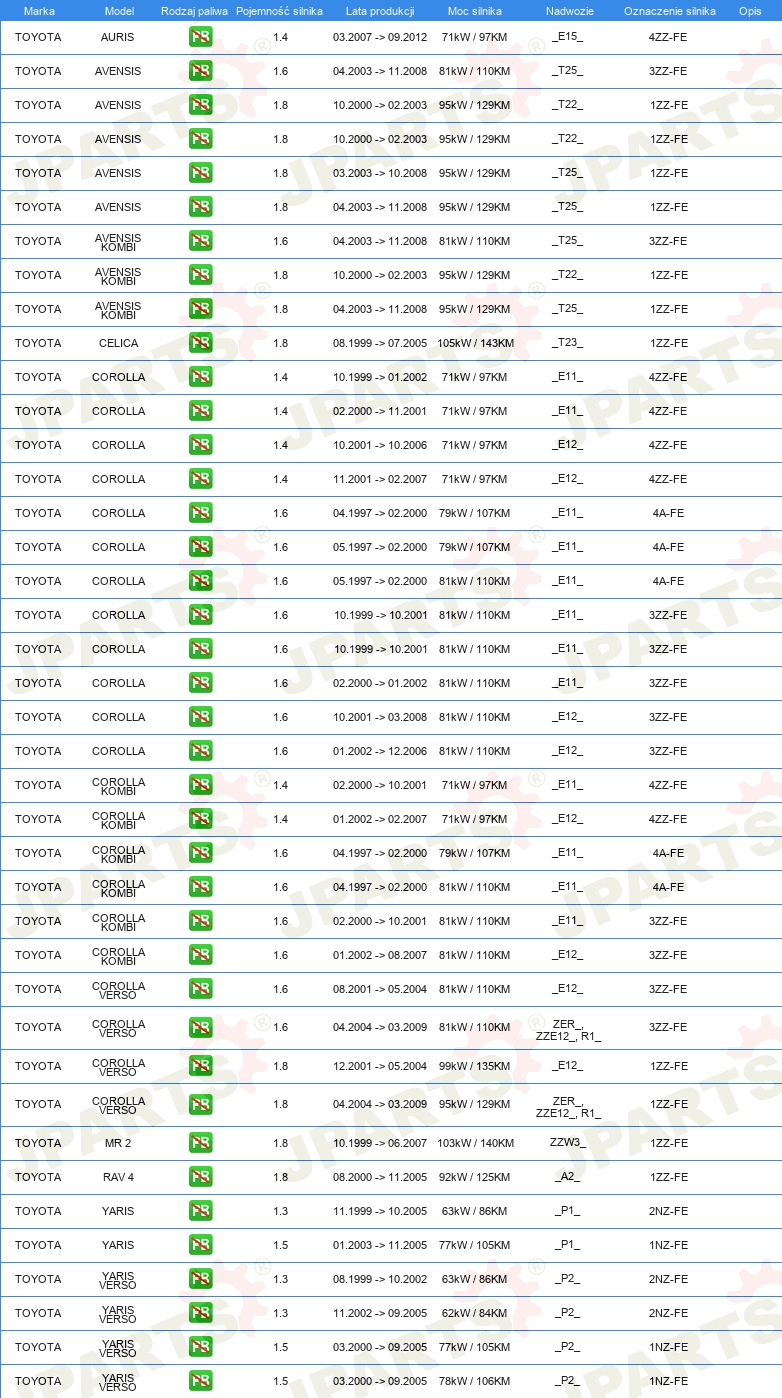Click the production dates 01.2003 -> 11.2005
Viewport: 782px width, 1398px height.
tap(380, 1245)
